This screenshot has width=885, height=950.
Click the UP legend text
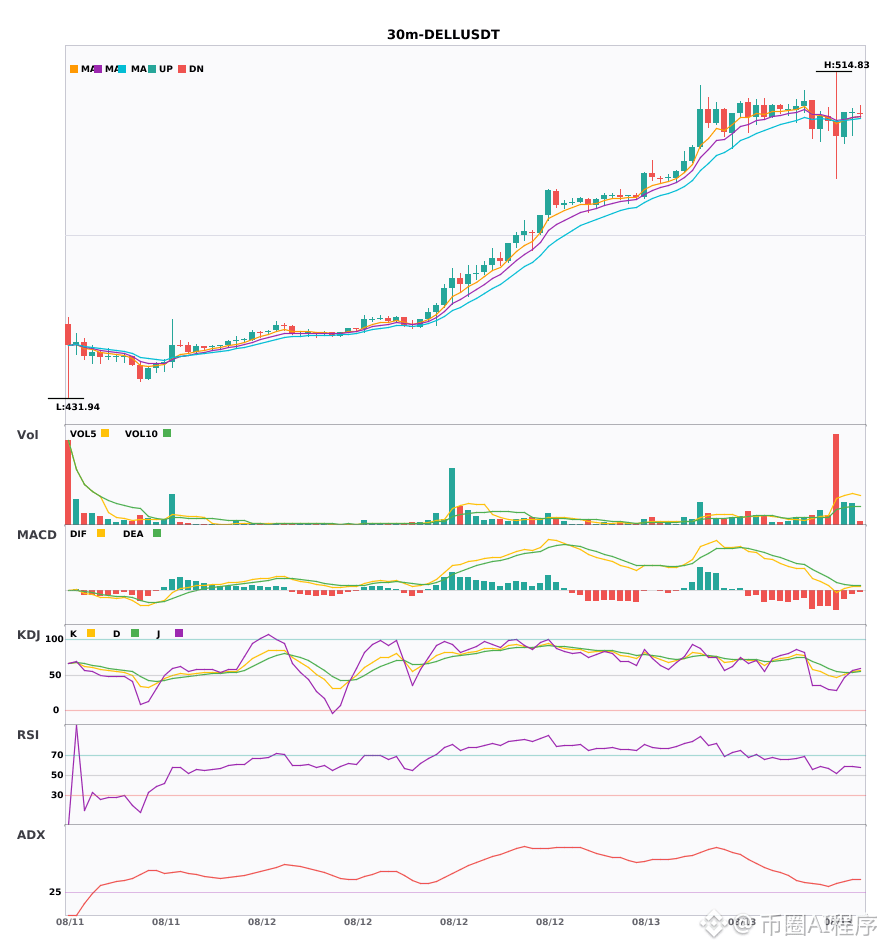tap(166, 69)
